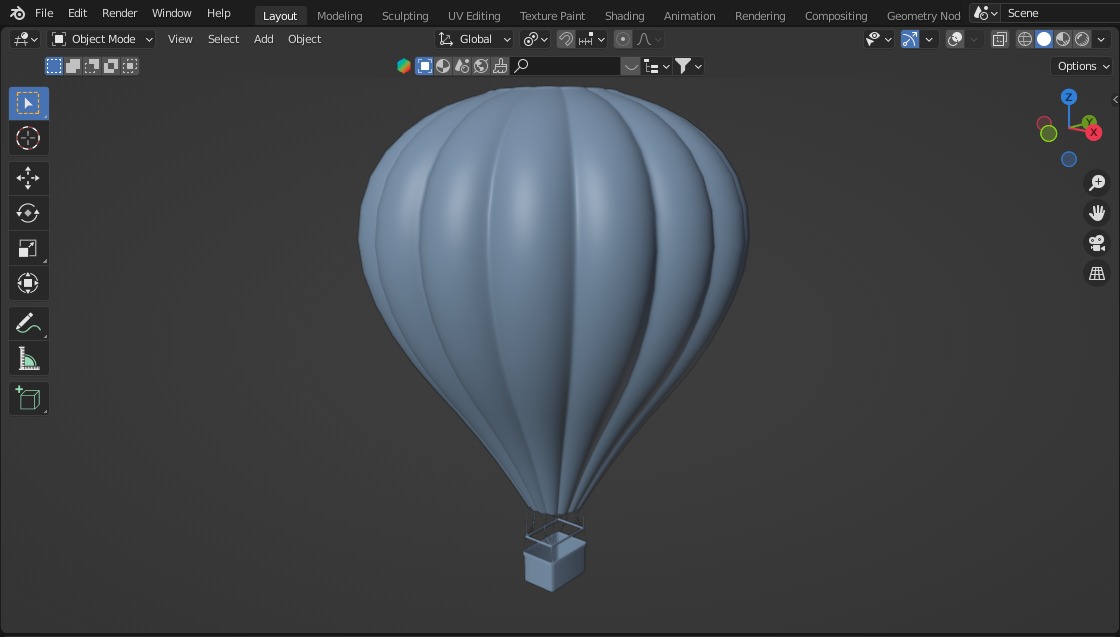Click the Zoom magnifier viewport icon
Image resolution: width=1120 pixels, height=637 pixels.
tap(1096, 183)
